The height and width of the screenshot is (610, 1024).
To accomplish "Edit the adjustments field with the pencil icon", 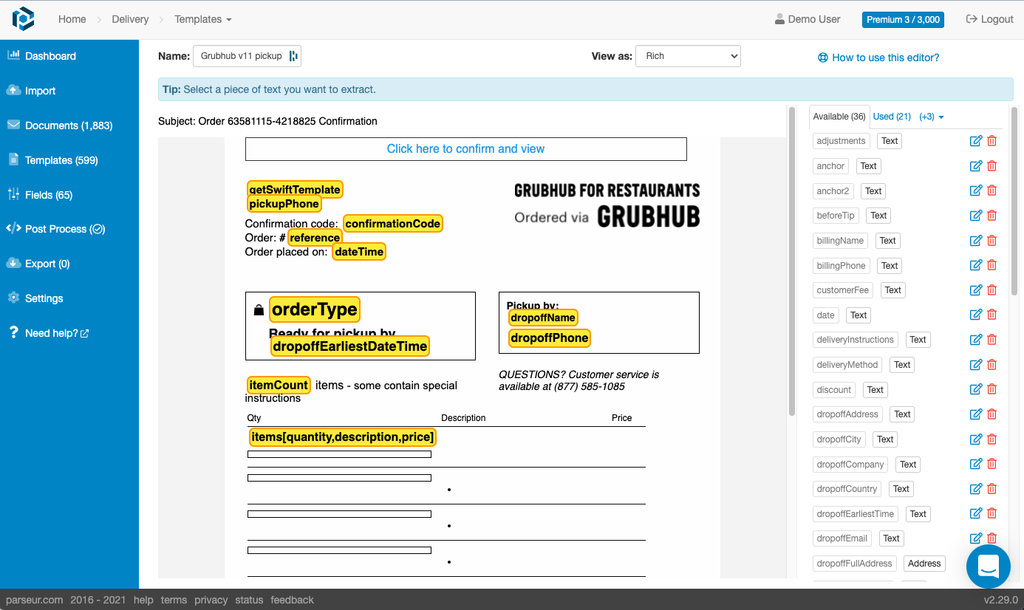I will pyautogui.click(x=975, y=140).
